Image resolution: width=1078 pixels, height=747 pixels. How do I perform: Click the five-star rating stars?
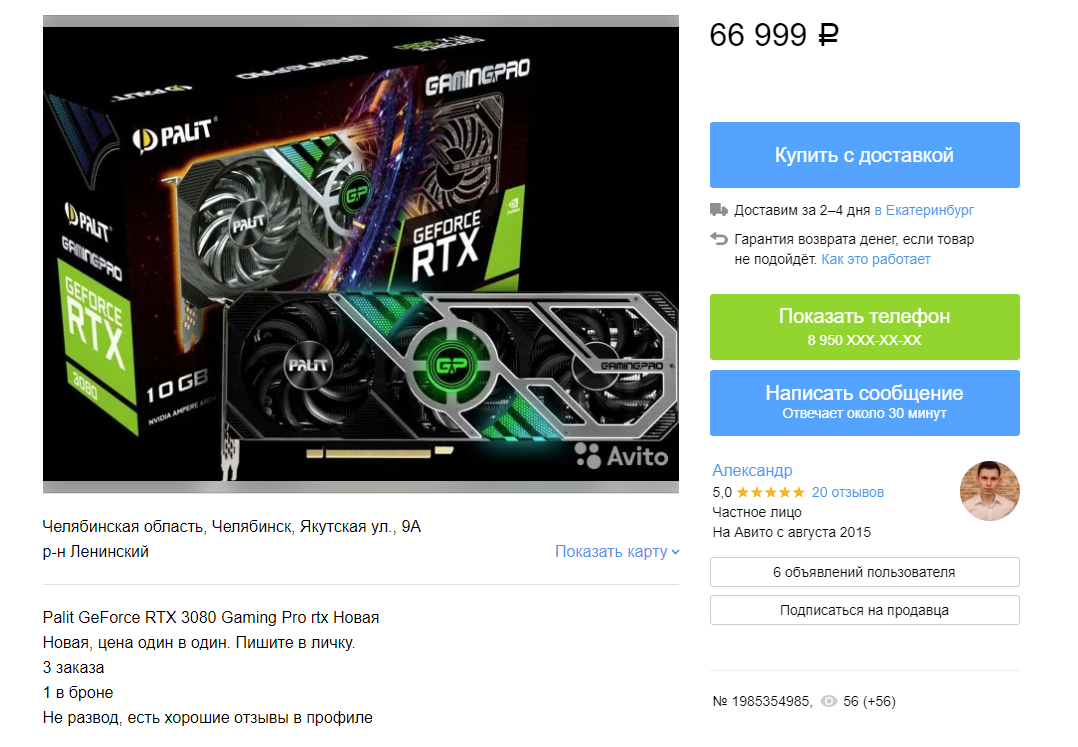click(770, 492)
